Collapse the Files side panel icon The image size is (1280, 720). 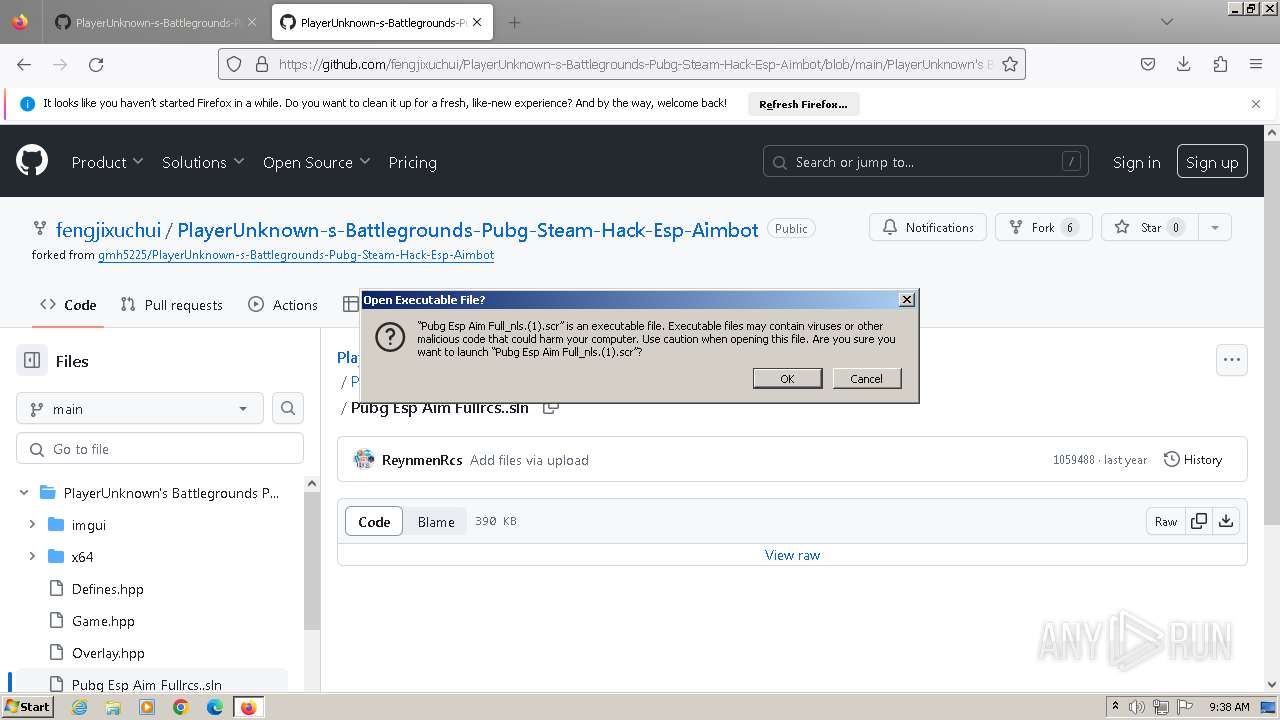[x=32, y=360]
